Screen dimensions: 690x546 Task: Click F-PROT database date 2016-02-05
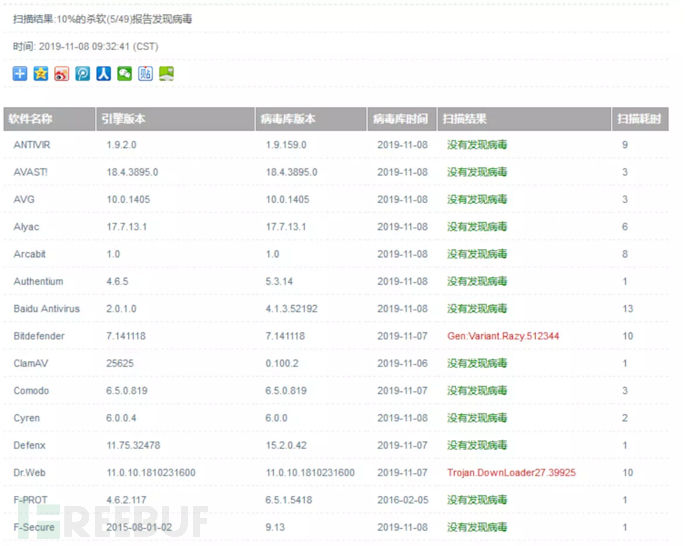(402, 499)
